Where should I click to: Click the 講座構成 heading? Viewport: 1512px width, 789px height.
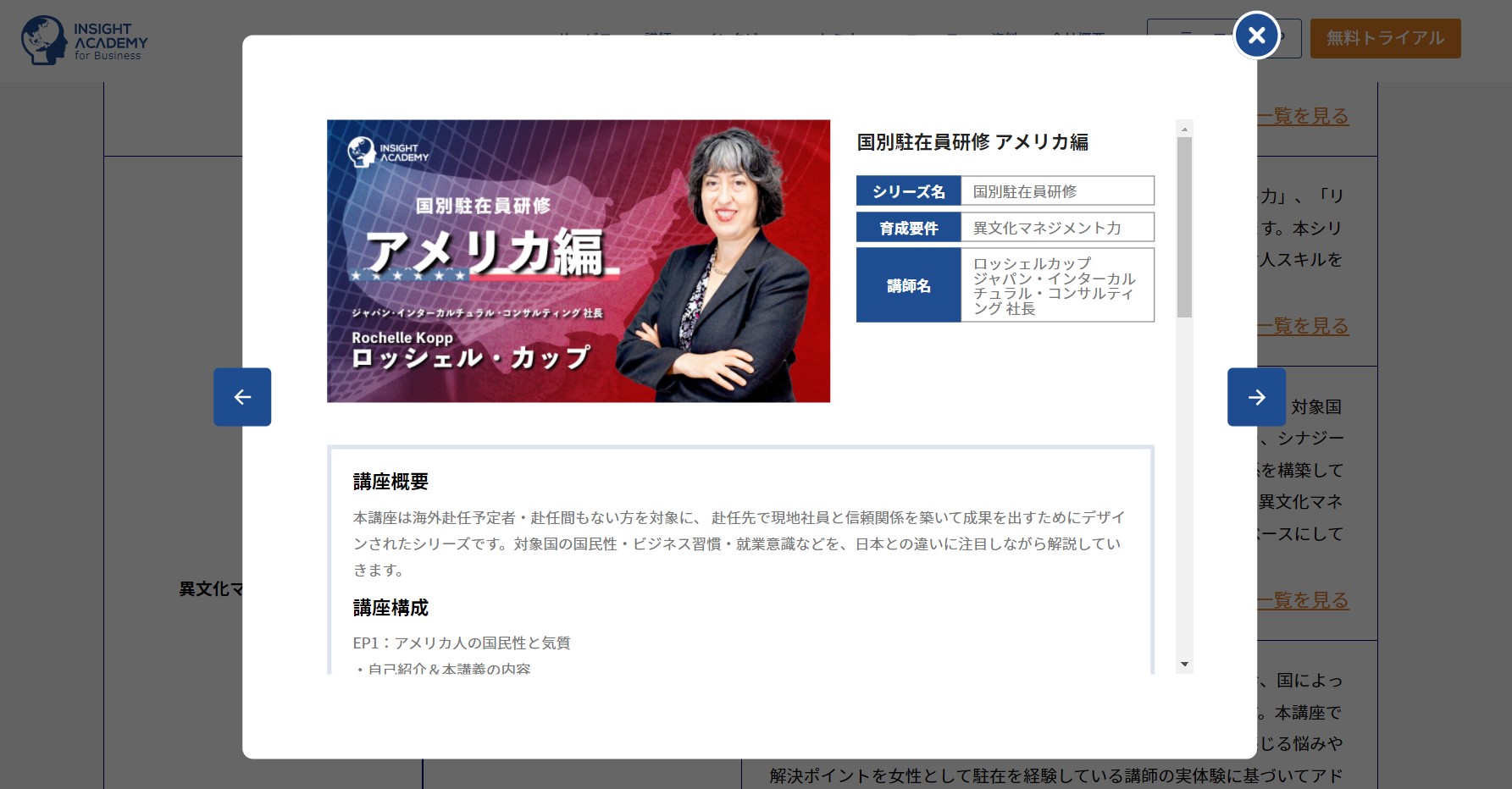pos(390,608)
